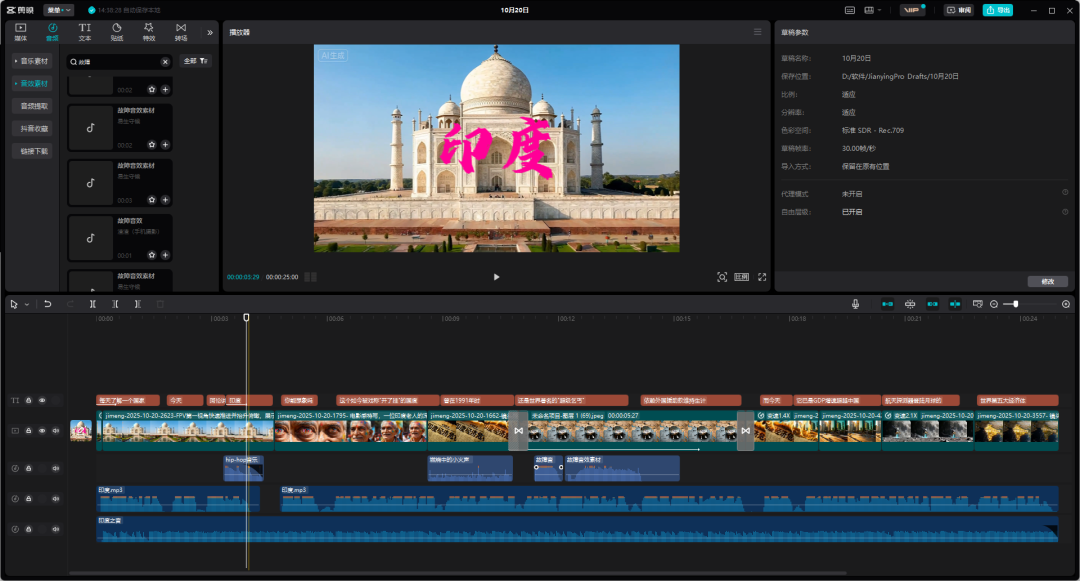
Task: Play the video in the preview player
Action: click(497, 277)
